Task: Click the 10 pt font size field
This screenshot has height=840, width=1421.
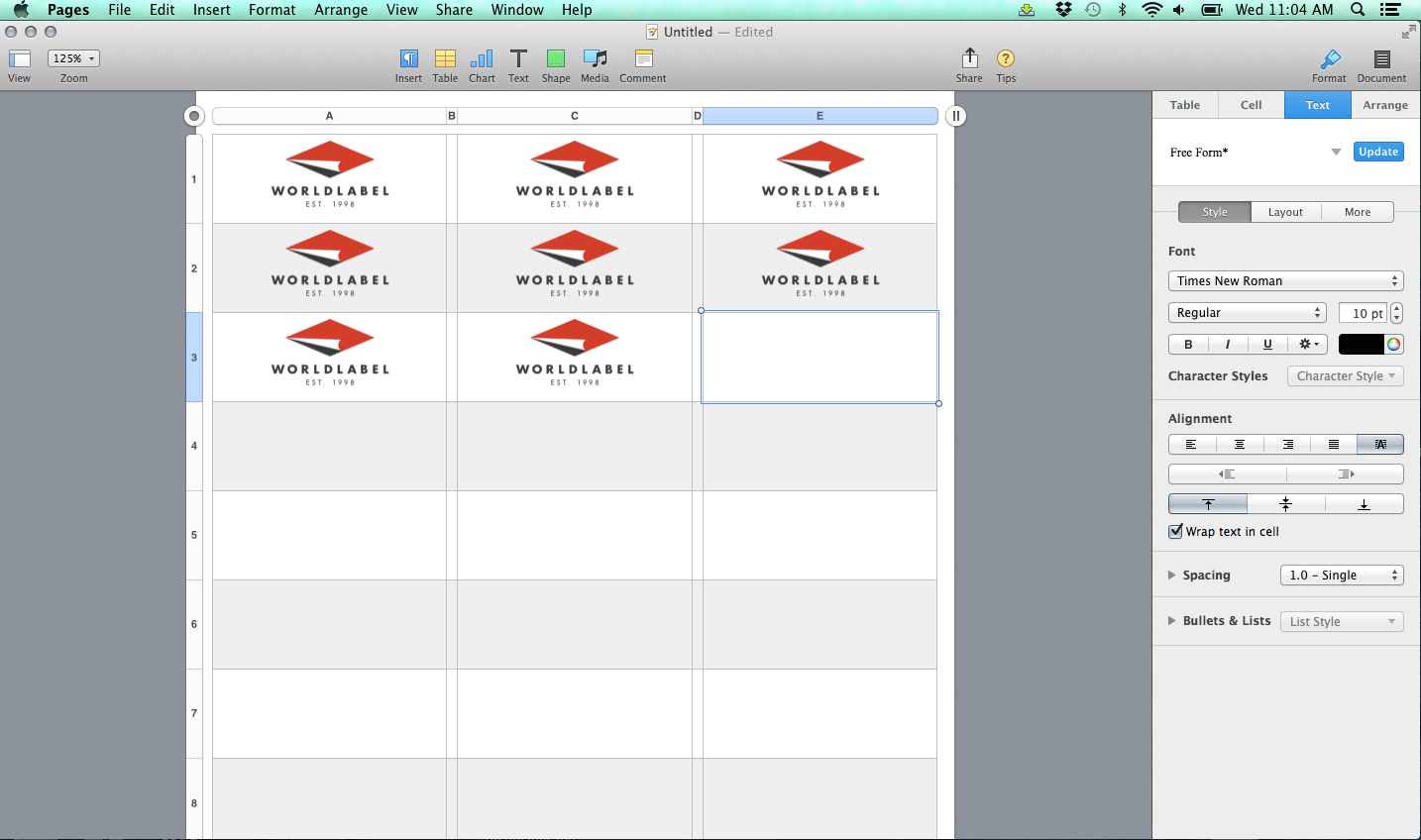Action: [x=1363, y=313]
